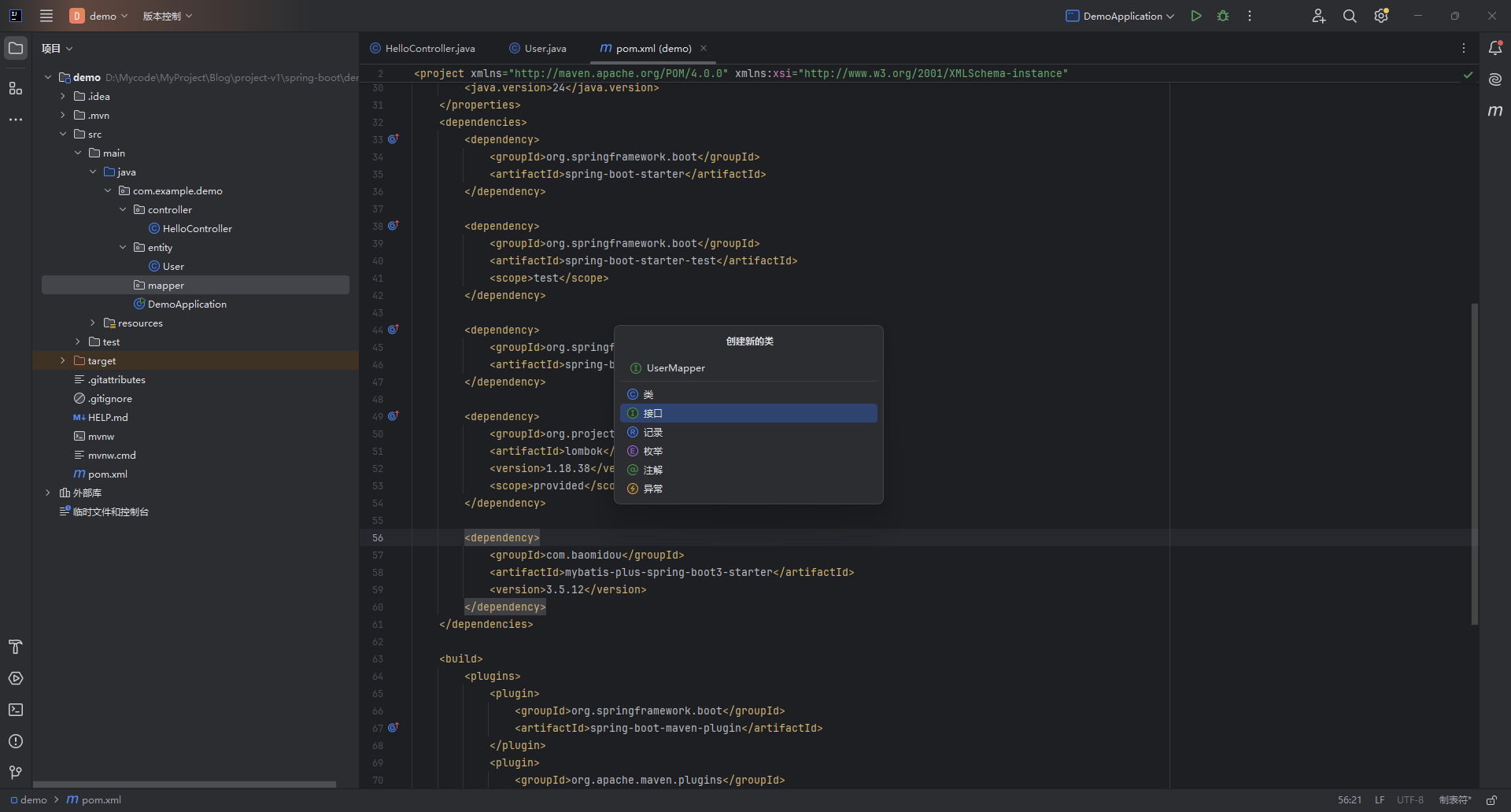The image size is (1511, 812).
Task: Select 枚举 in the new class popup
Action: tap(653, 451)
